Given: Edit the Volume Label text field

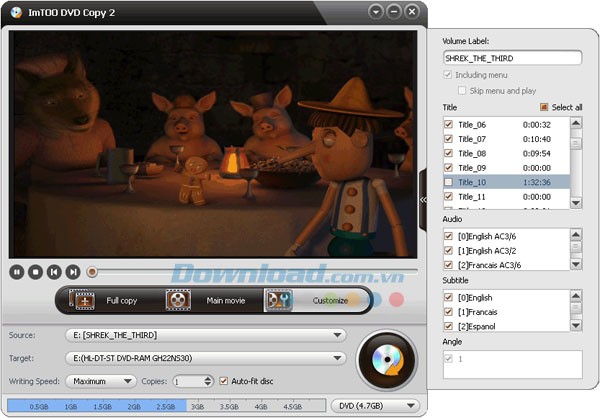Looking at the screenshot, I should click(512, 58).
